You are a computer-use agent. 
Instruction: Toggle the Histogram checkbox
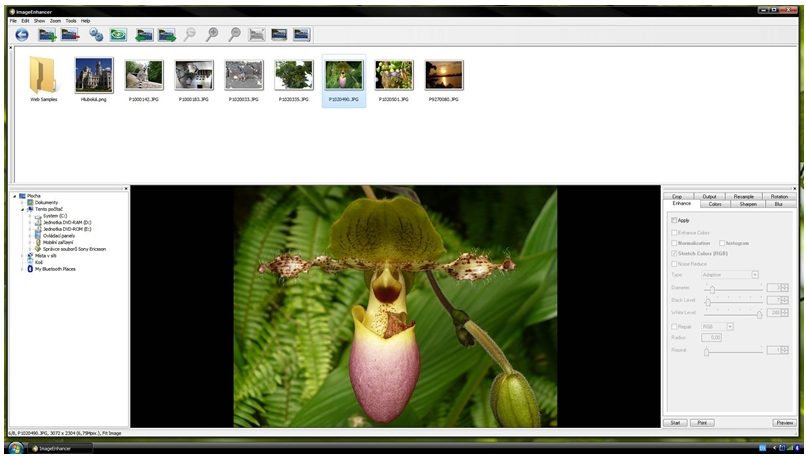click(722, 243)
